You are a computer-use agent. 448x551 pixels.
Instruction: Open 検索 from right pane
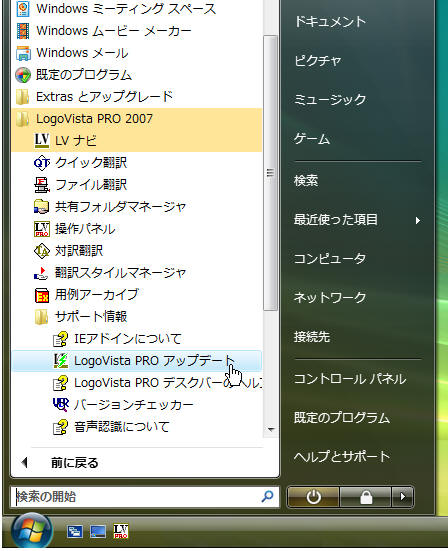point(306,181)
